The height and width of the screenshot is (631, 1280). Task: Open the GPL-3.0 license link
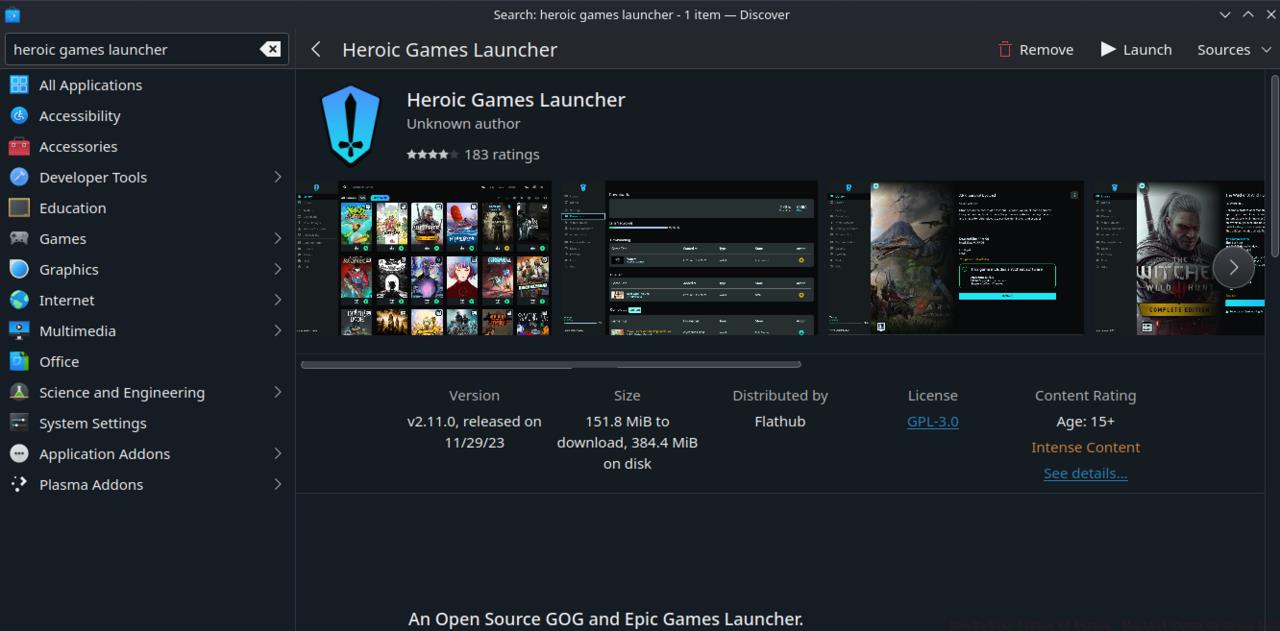tap(932, 421)
